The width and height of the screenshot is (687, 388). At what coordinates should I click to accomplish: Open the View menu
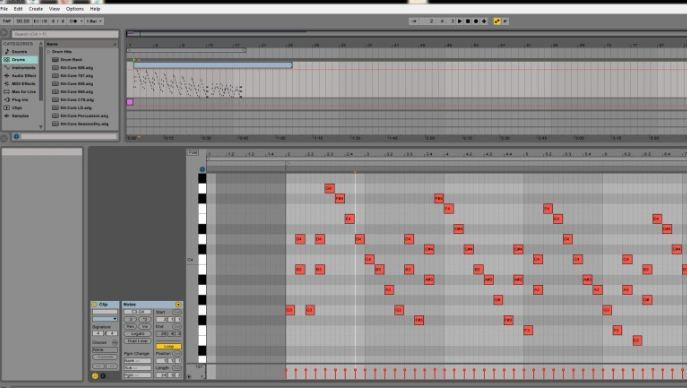54,9
